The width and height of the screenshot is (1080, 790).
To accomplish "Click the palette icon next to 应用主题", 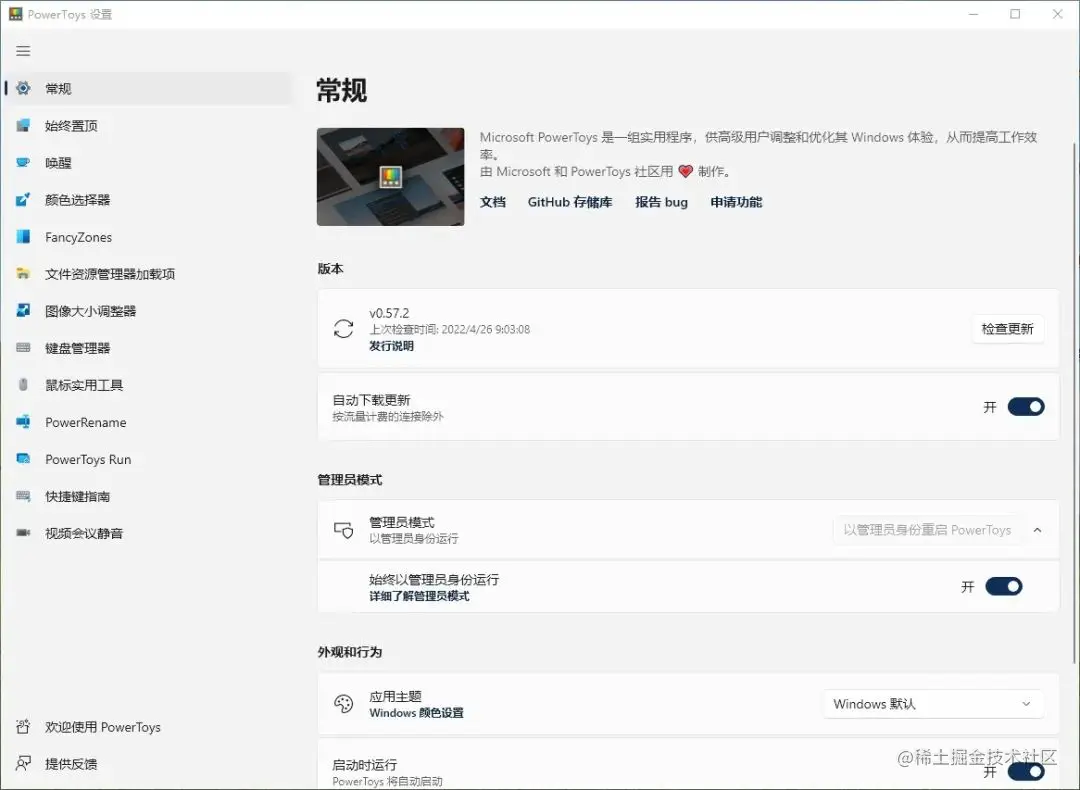I will coord(344,704).
